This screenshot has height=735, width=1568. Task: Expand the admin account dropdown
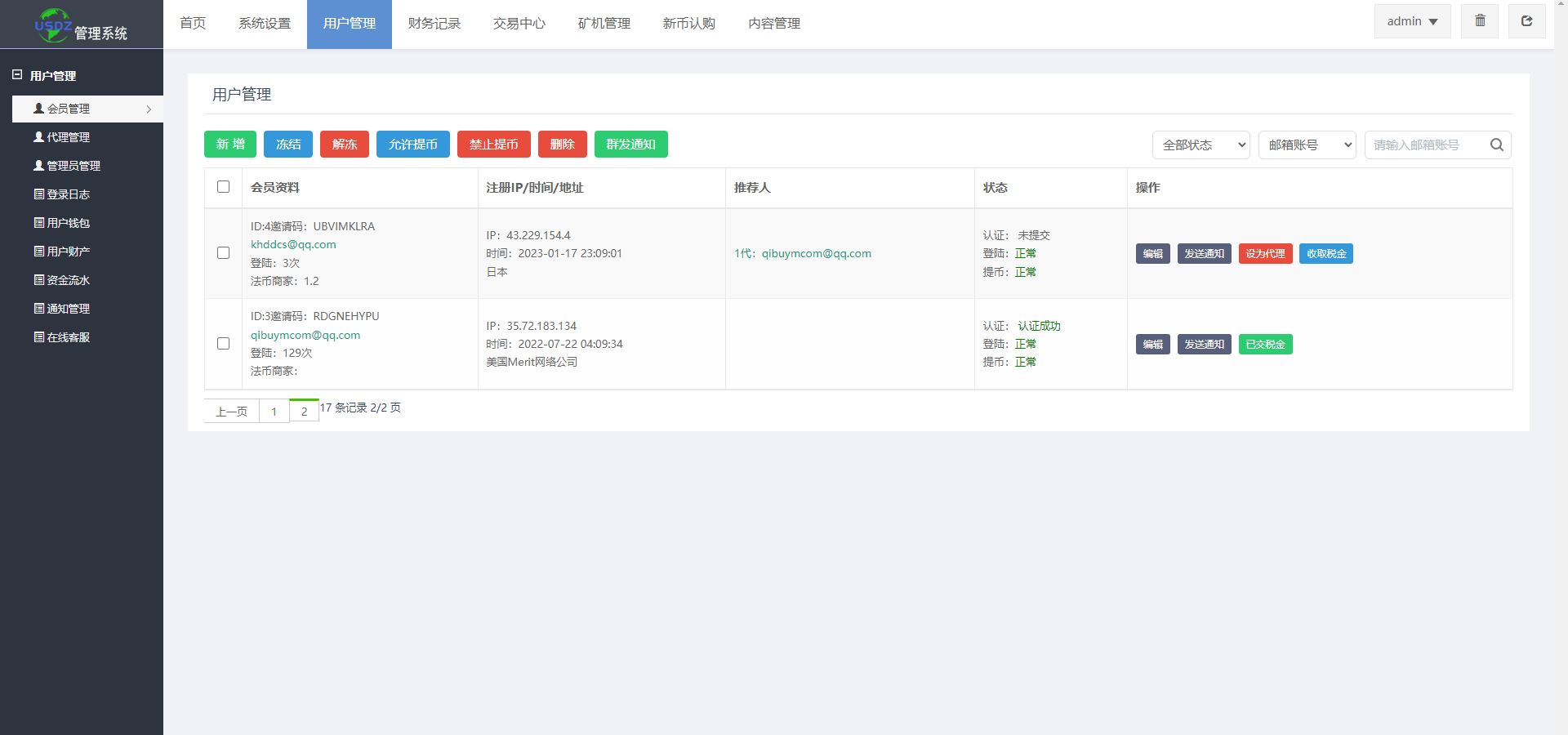(1412, 21)
